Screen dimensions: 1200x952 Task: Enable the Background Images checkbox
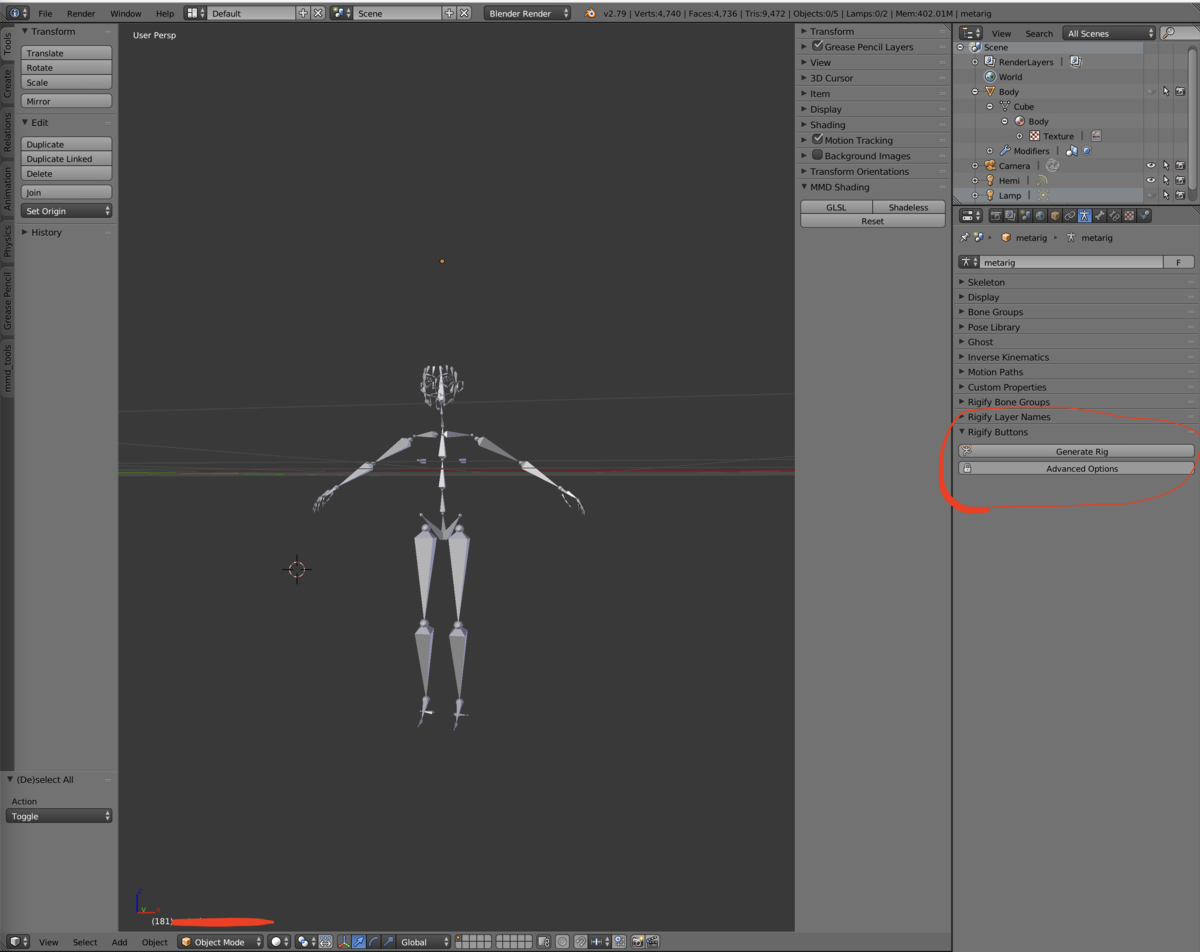coord(817,155)
